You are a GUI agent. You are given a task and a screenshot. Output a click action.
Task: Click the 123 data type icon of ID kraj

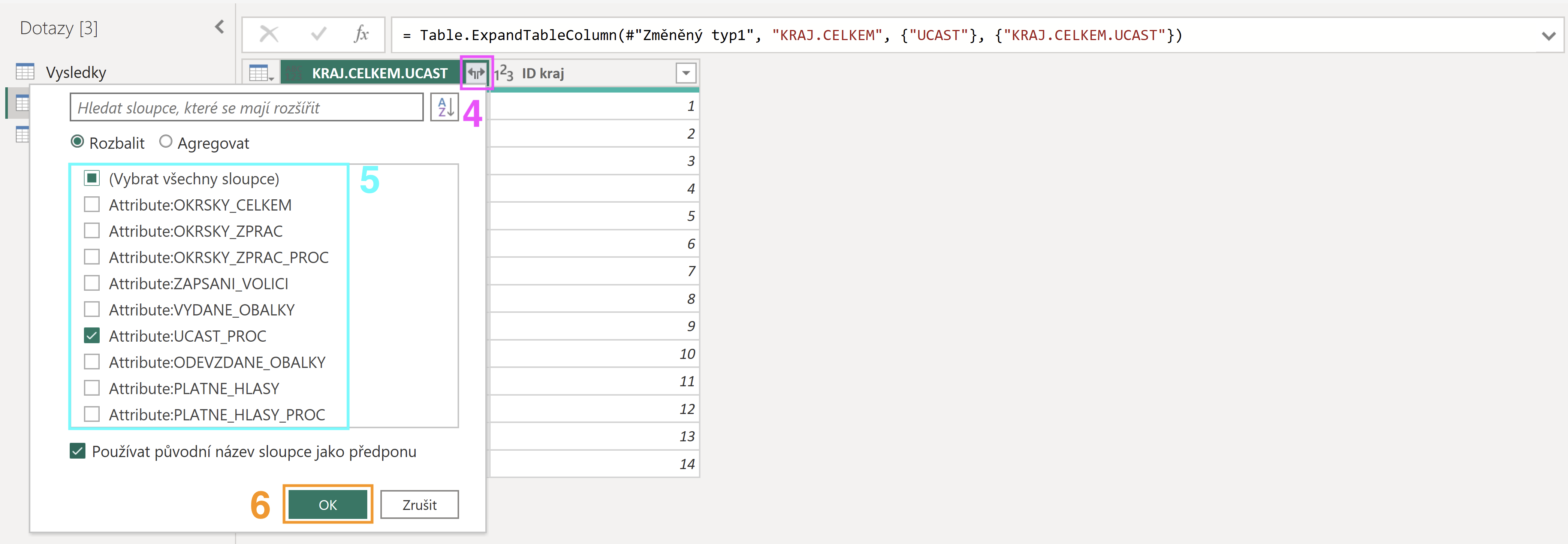pyautogui.click(x=504, y=73)
